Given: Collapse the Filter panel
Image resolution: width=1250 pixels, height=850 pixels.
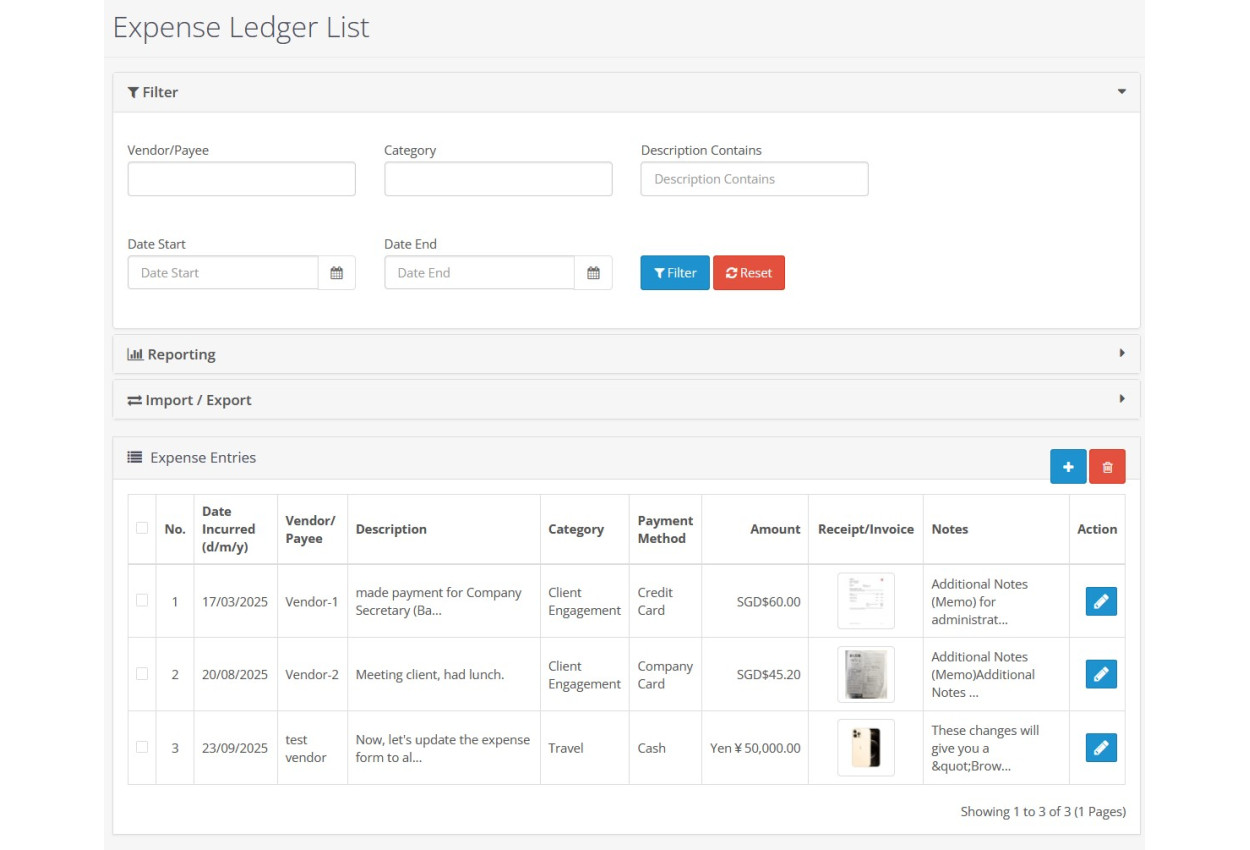Looking at the screenshot, I should (1121, 92).
